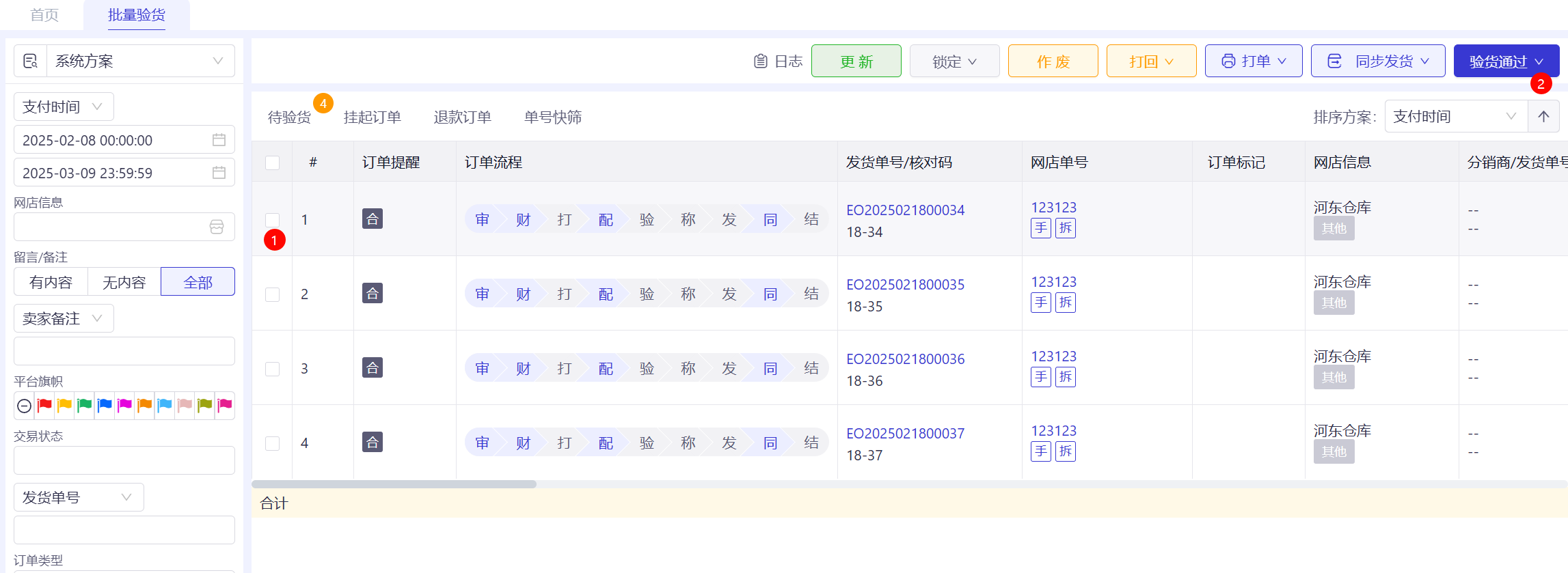Click the 其他 tag in row 1
This screenshot has height=573, width=1568.
click(1334, 229)
